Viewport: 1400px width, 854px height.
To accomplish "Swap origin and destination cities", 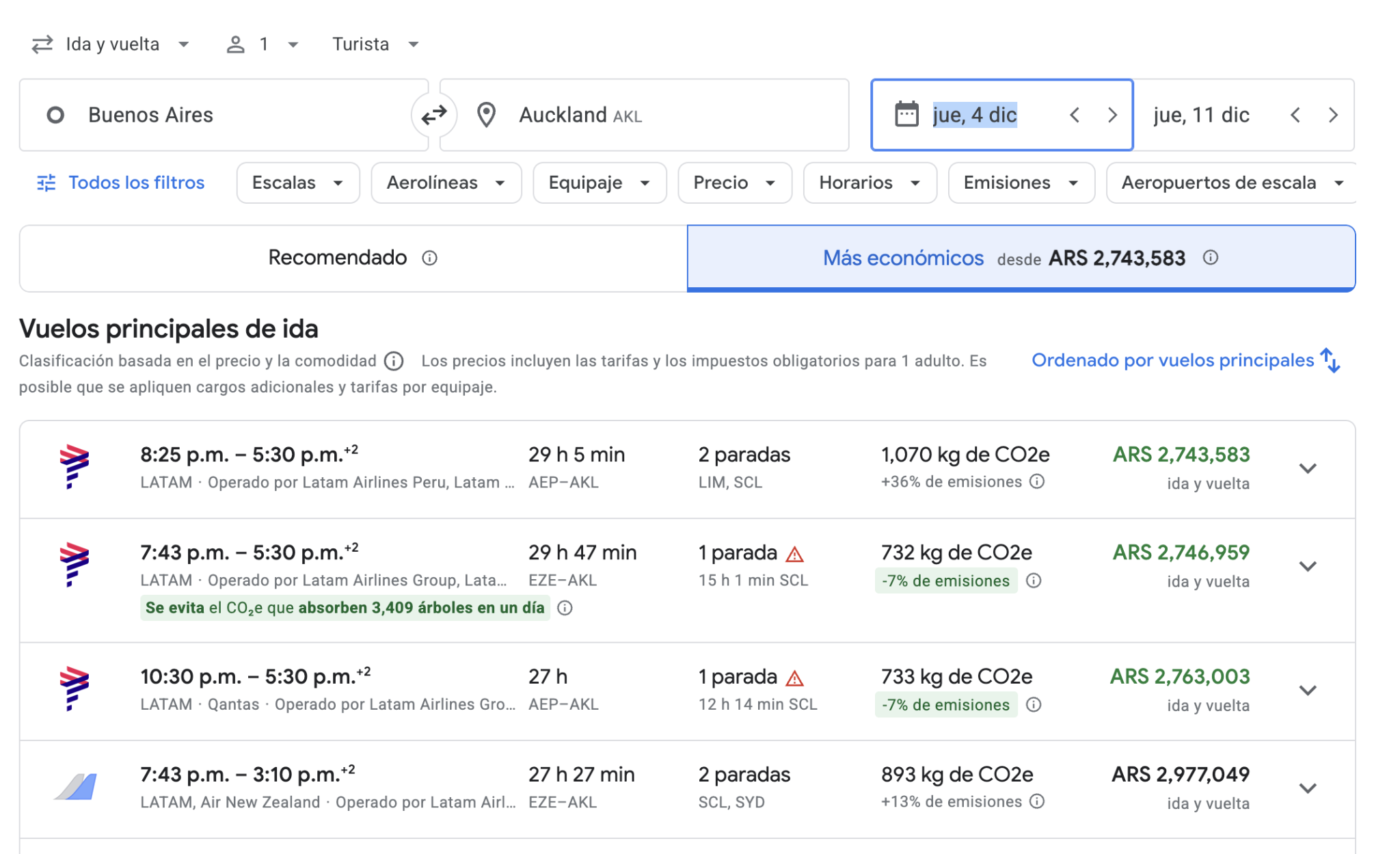I will 433,115.
